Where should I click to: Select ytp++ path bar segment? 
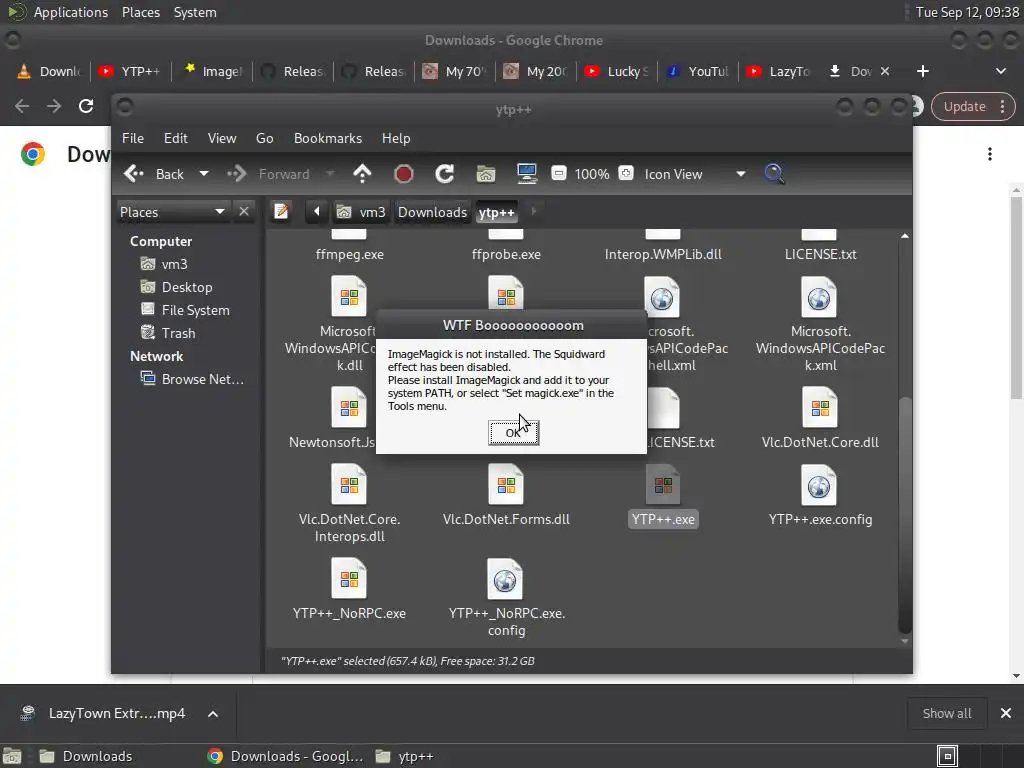point(496,212)
